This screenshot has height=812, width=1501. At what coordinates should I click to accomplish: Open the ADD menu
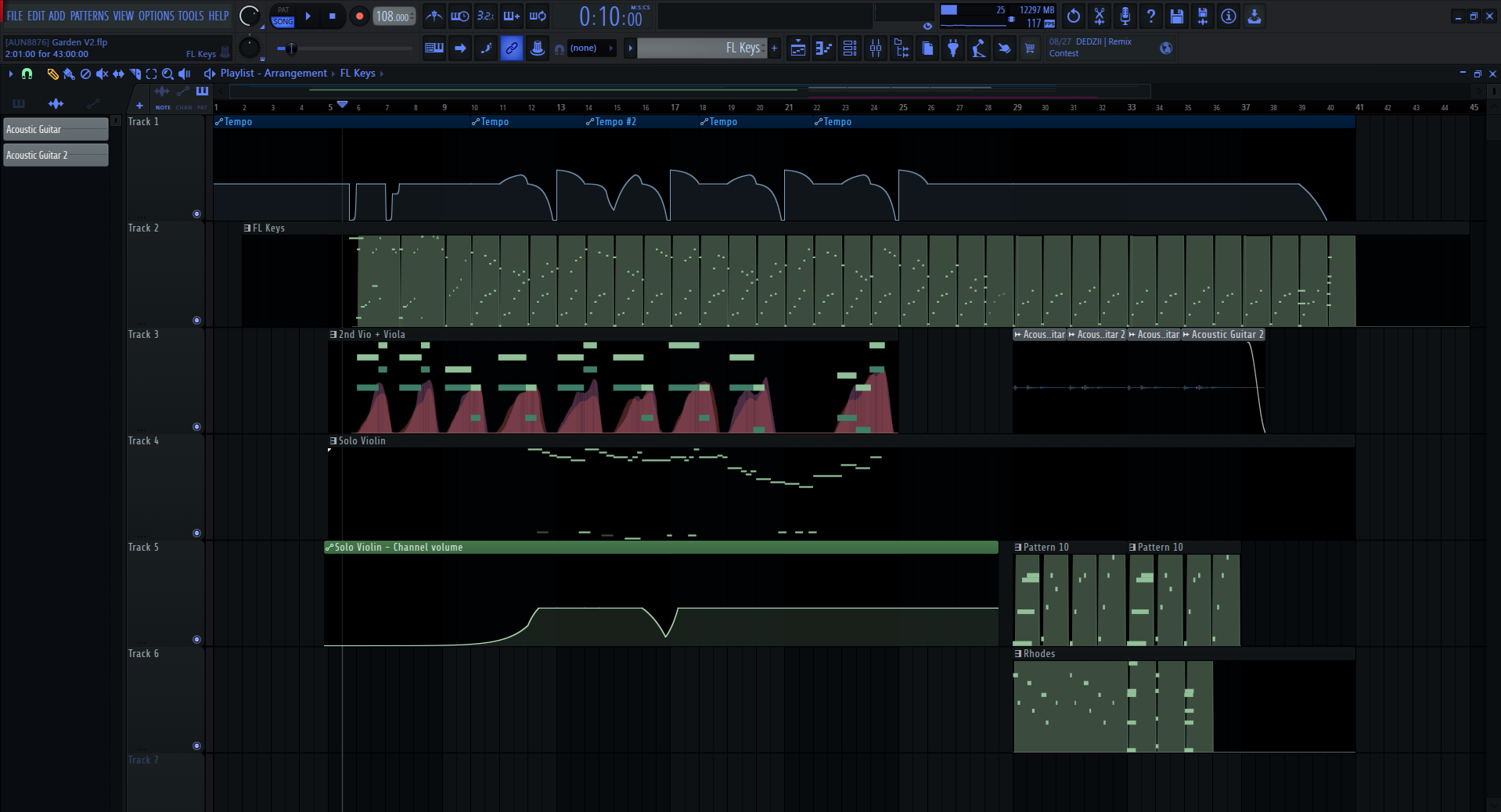click(x=57, y=16)
